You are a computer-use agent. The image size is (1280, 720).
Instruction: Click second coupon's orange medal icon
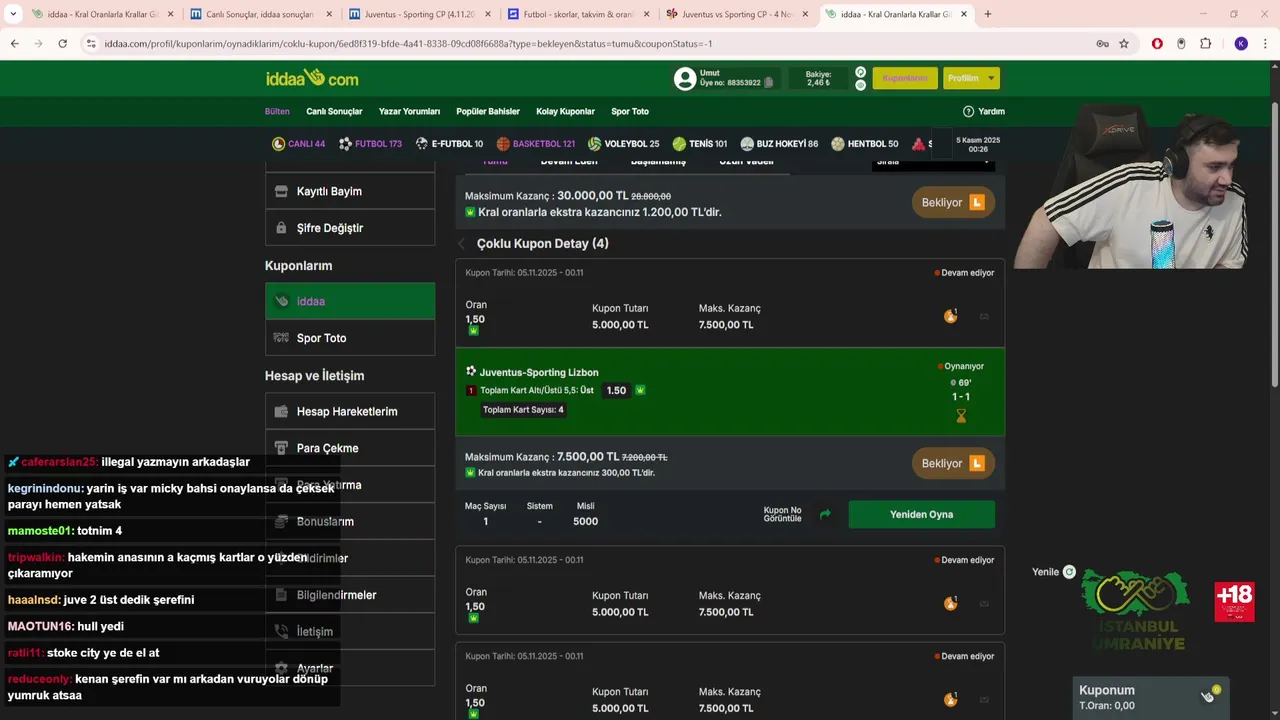(x=950, y=603)
